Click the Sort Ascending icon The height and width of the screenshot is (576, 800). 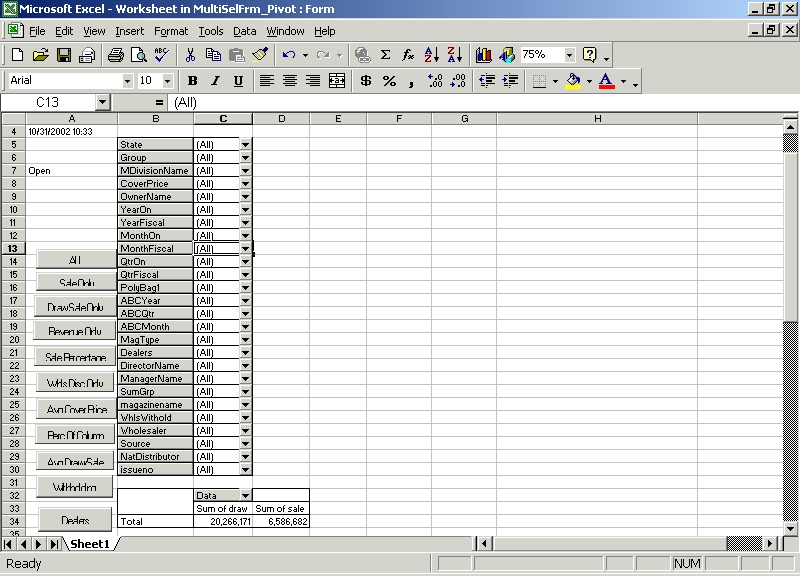(x=432, y=55)
